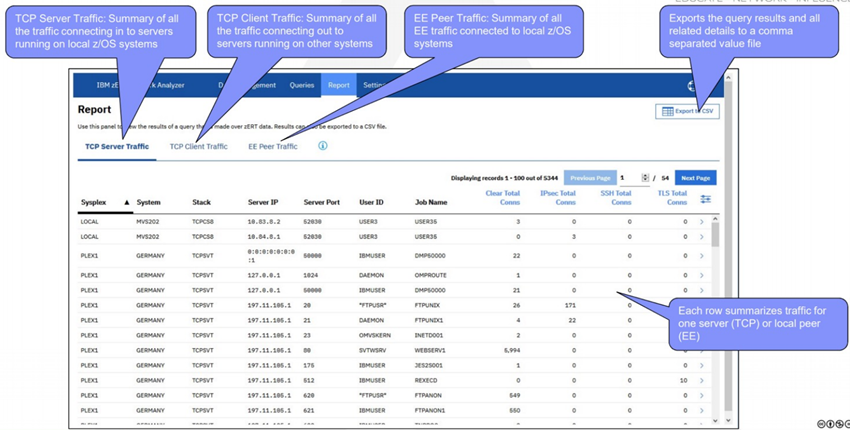Open the Queries menu item
The width and height of the screenshot is (850, 430).
(302, 85)
